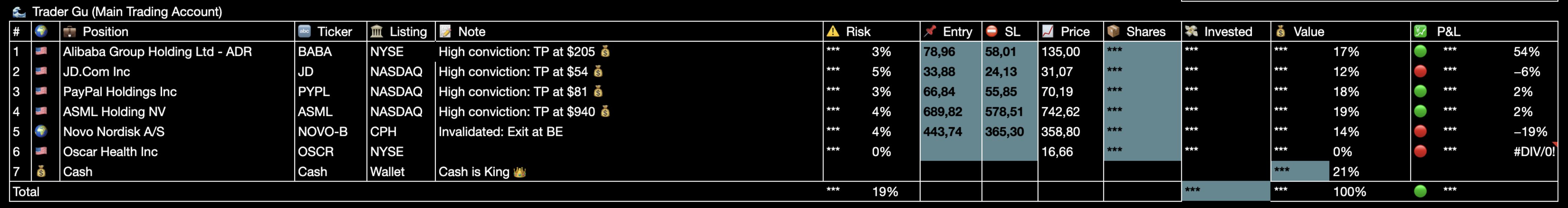The image size is (1568, 208).
Task: Select the NOVO-B ticker cell
Action: 331,132
